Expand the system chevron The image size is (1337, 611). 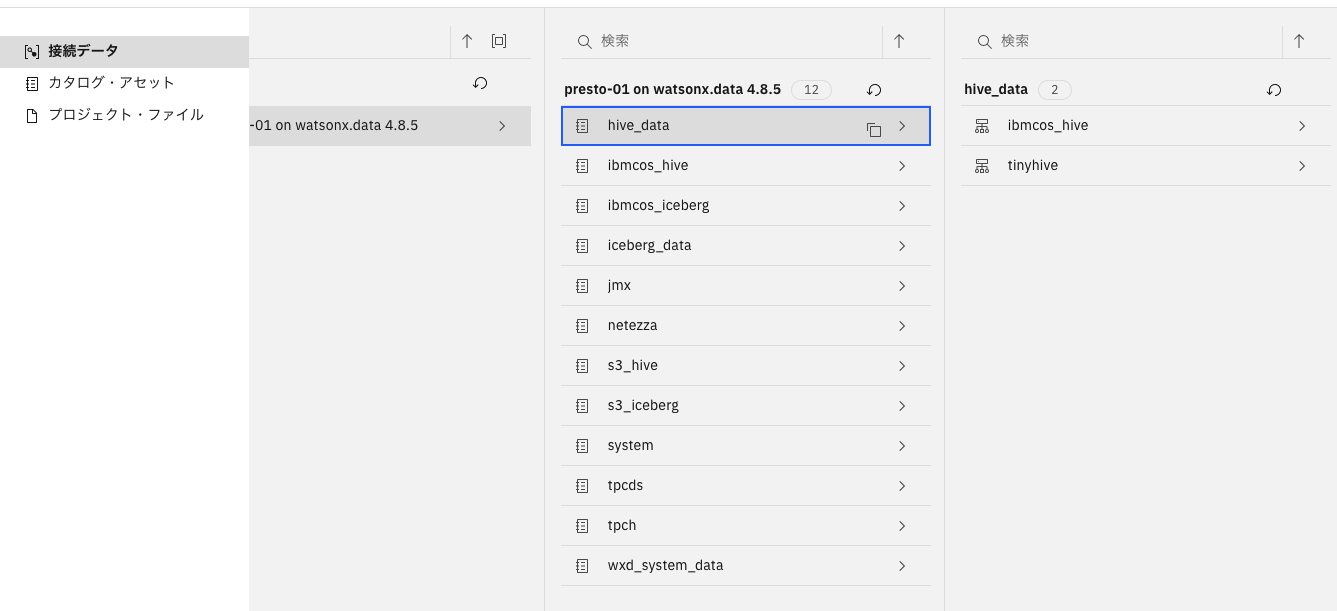(902, 446)
